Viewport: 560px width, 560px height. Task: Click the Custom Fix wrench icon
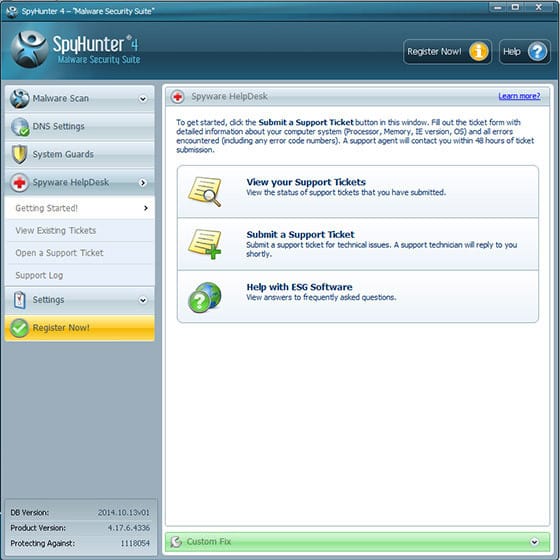click(x=176, y=542)
